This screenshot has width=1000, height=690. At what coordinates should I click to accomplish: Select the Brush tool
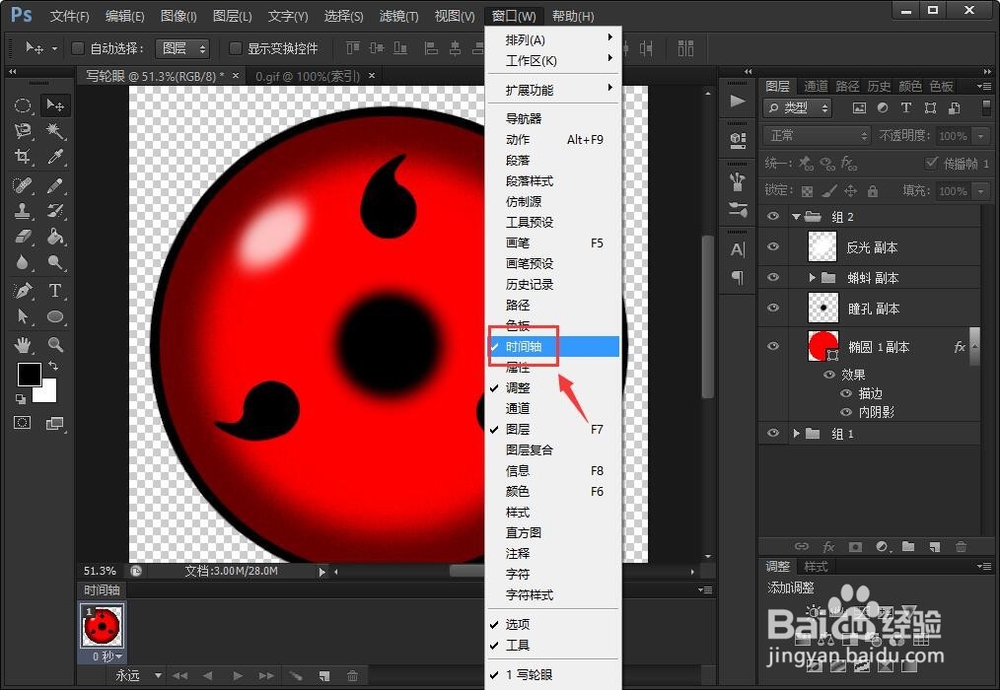[55, 186]
